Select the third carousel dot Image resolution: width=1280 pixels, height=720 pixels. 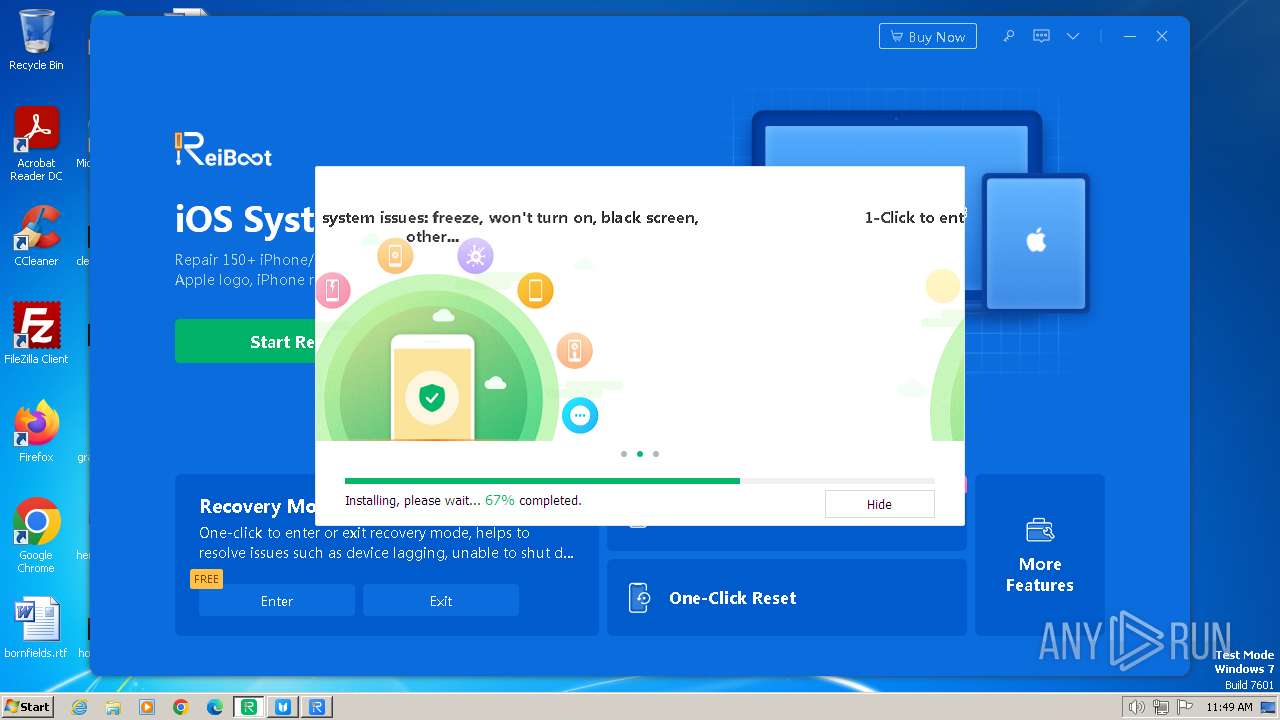(x=656, y=454)
